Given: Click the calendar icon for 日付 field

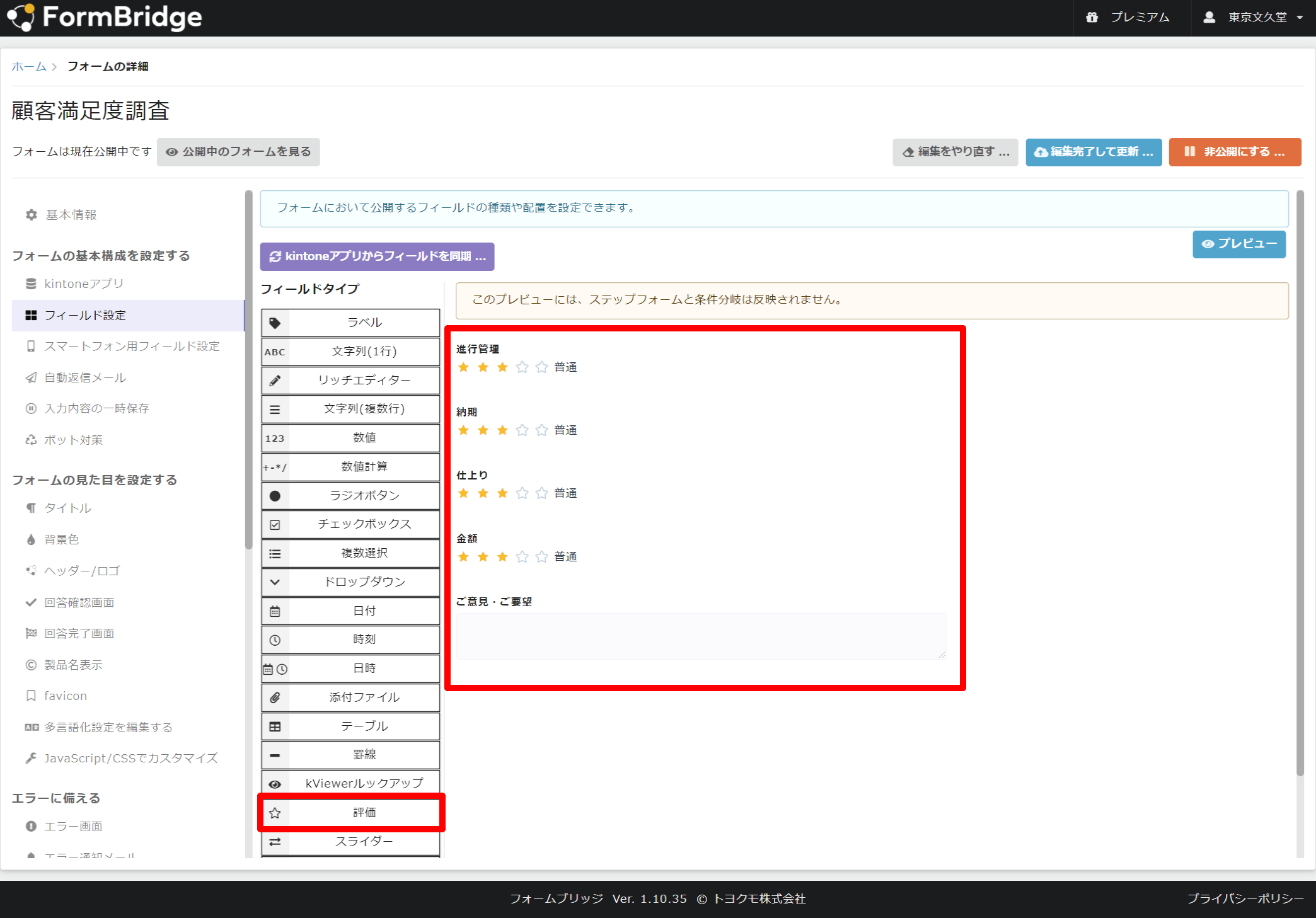Looking at the screenshot, I should click(275, 611).
